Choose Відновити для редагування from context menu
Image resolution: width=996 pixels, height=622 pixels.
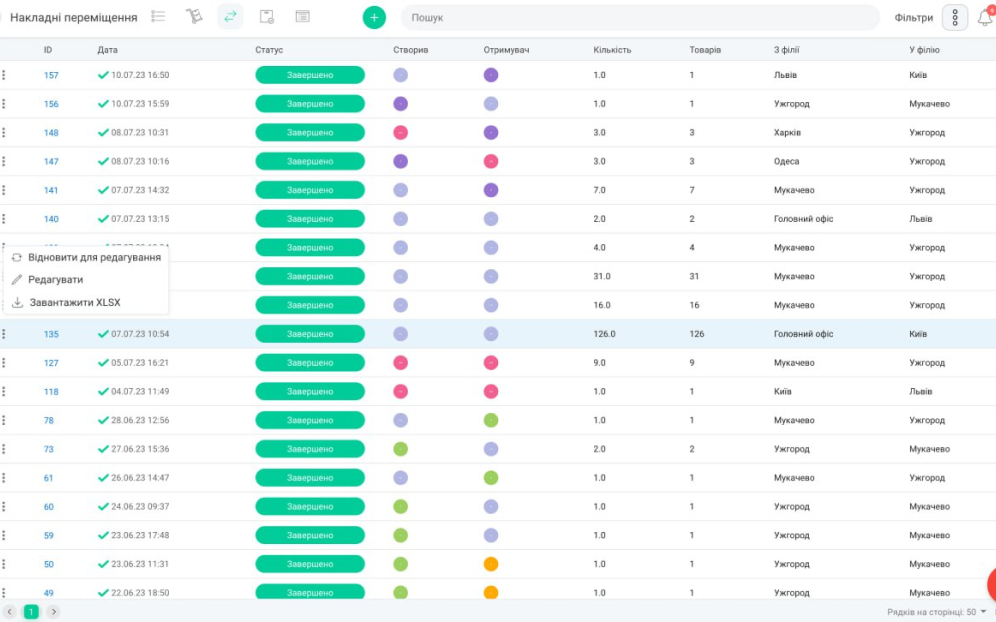94,257
